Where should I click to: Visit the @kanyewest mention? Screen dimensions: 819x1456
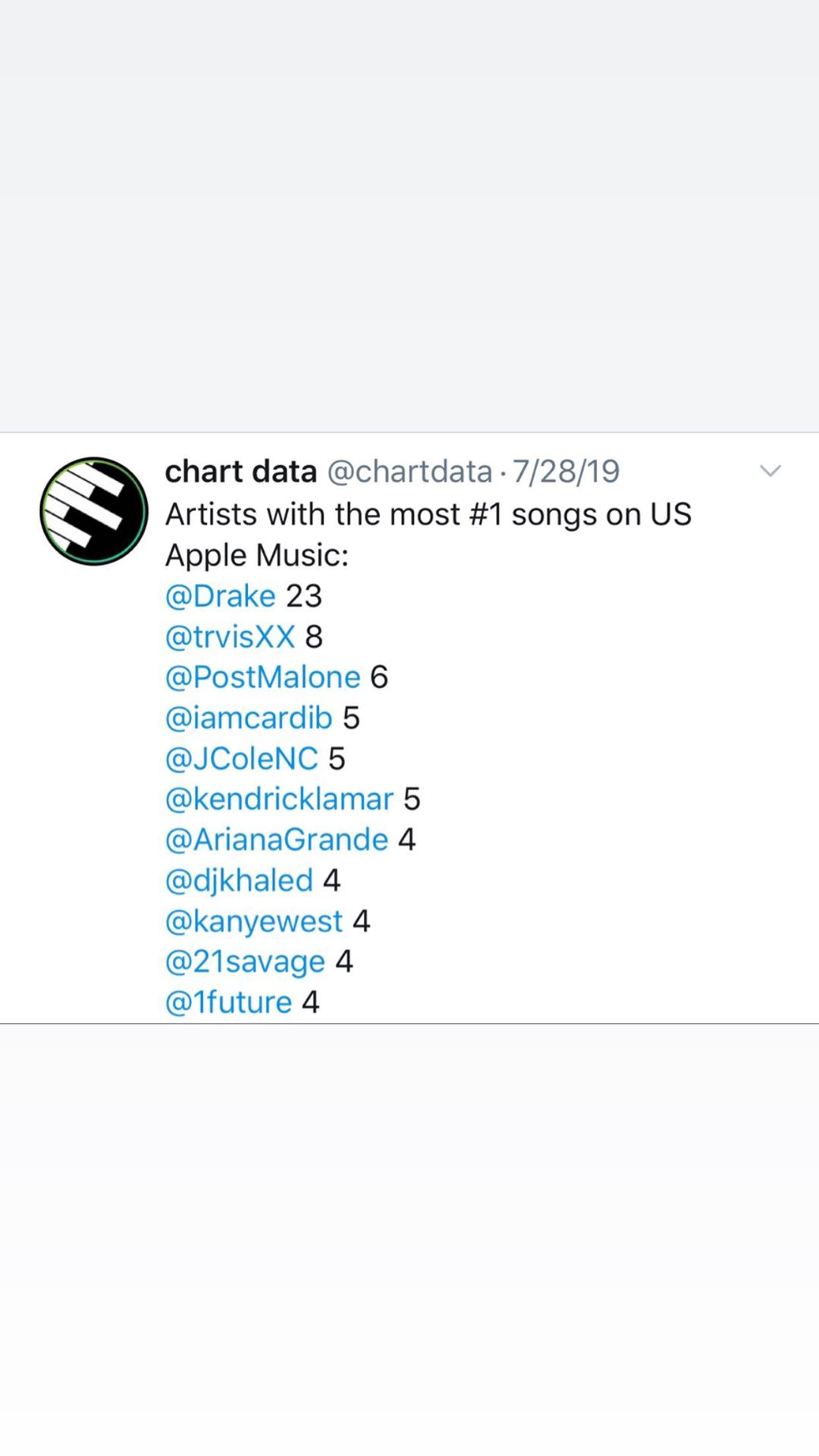[x=254, y=921]
